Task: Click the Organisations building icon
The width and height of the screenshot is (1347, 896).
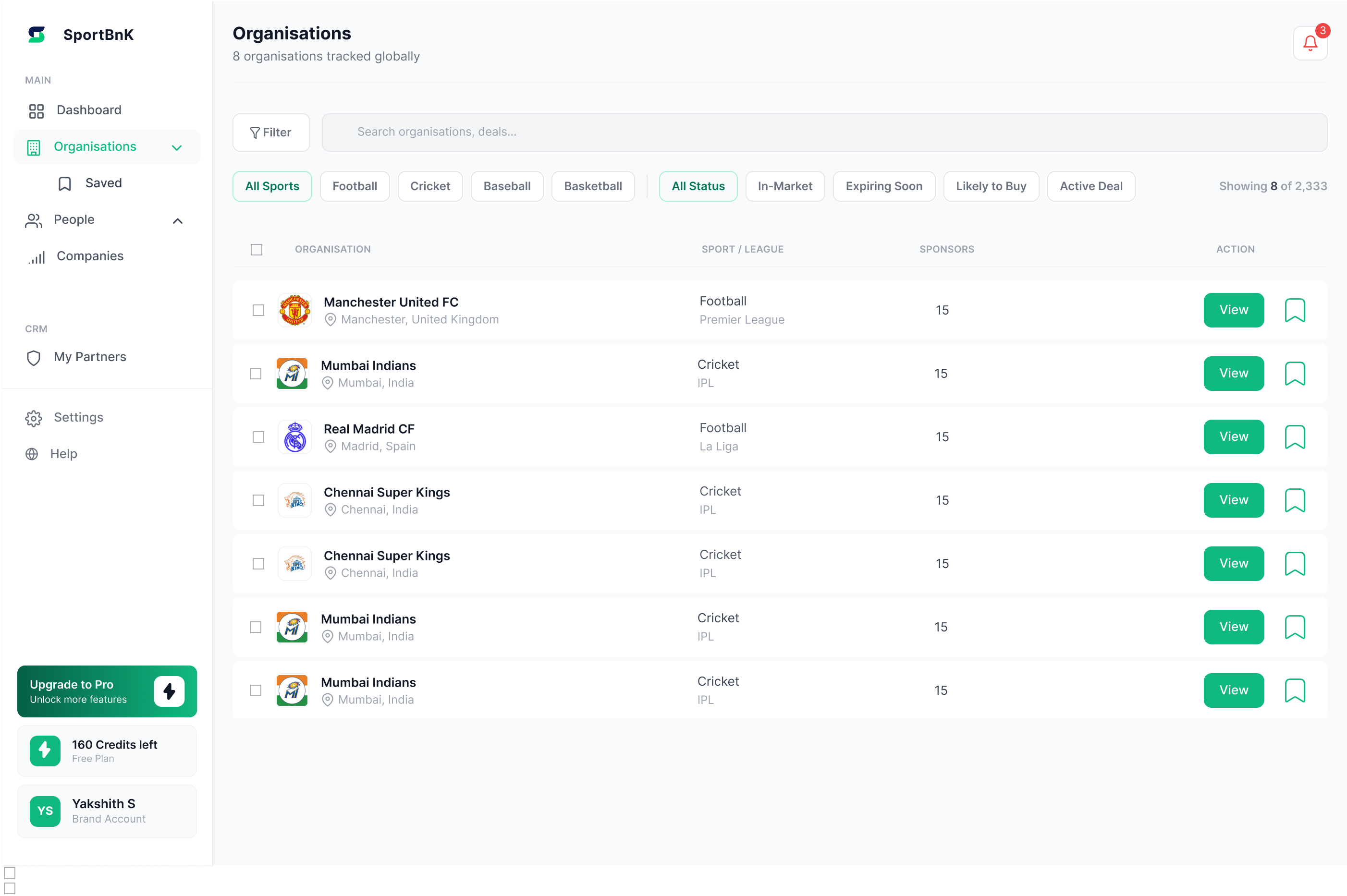Action: click(x=34, y=147)
